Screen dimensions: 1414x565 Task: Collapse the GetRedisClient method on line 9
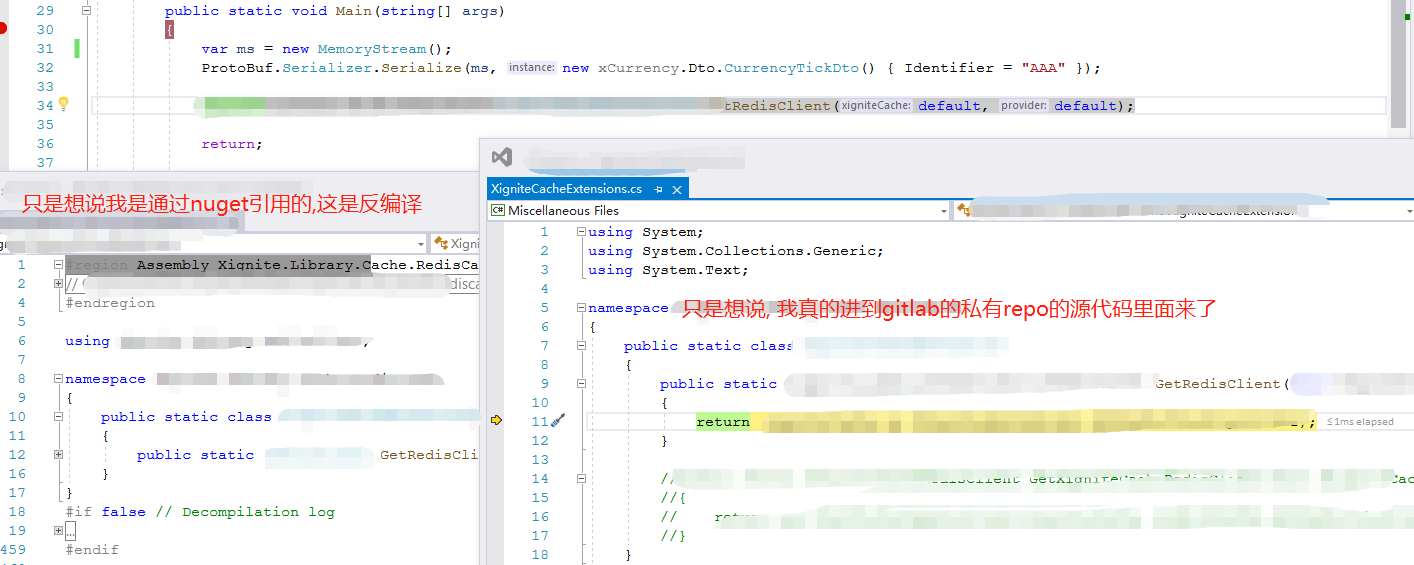tap(582, 384)
